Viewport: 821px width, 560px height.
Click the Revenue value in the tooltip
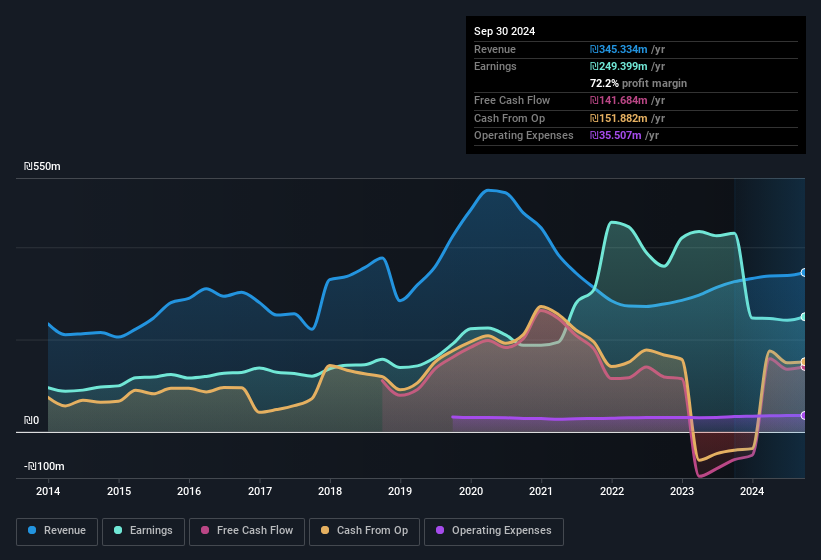[628, 49]
